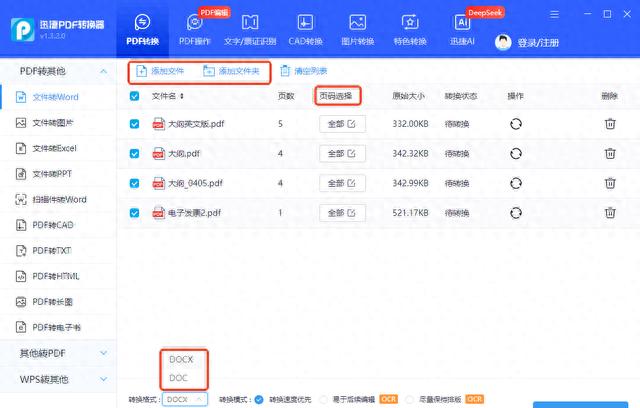
Task: Choose DOCX from format dropdown list
Action: coord(181,359)
